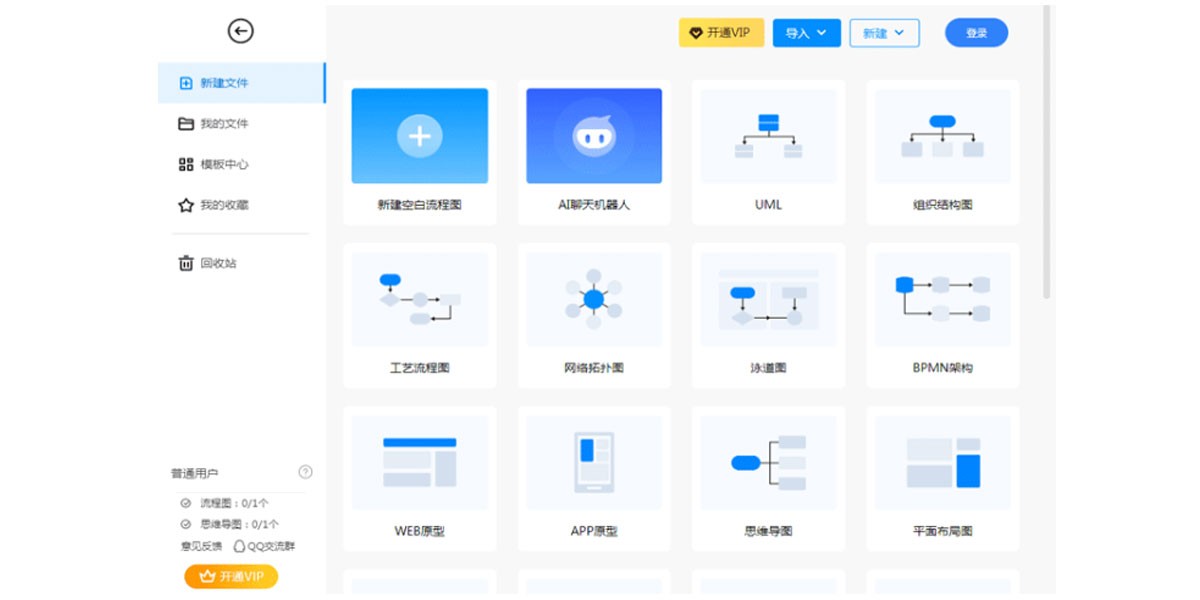The image size is (1200, 600).
Task: Click the top 开通VIP button
Action: 721,33
